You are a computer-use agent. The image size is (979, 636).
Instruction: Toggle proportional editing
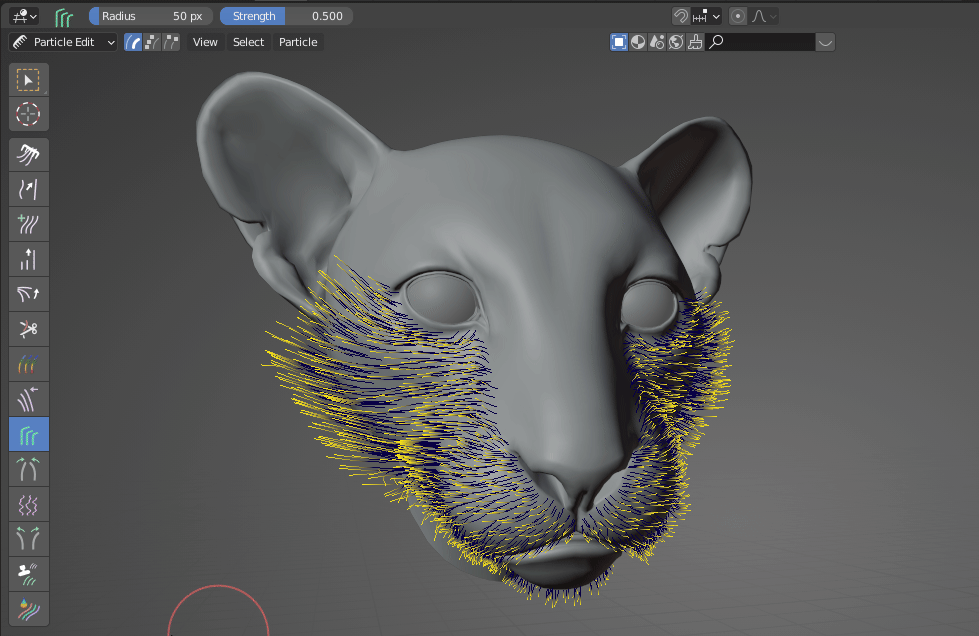[x=737, y=16]
